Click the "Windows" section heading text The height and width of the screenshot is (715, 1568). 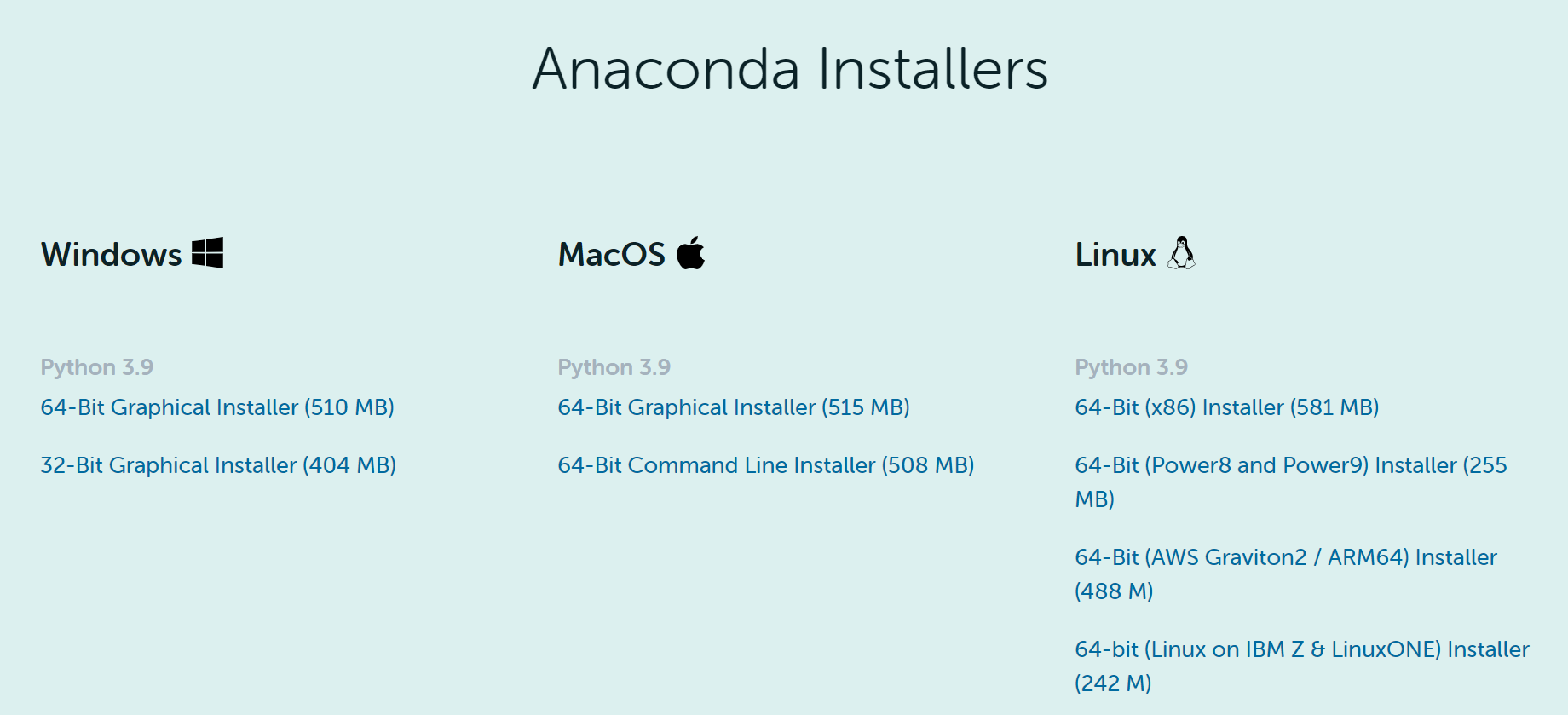point(112,255)
